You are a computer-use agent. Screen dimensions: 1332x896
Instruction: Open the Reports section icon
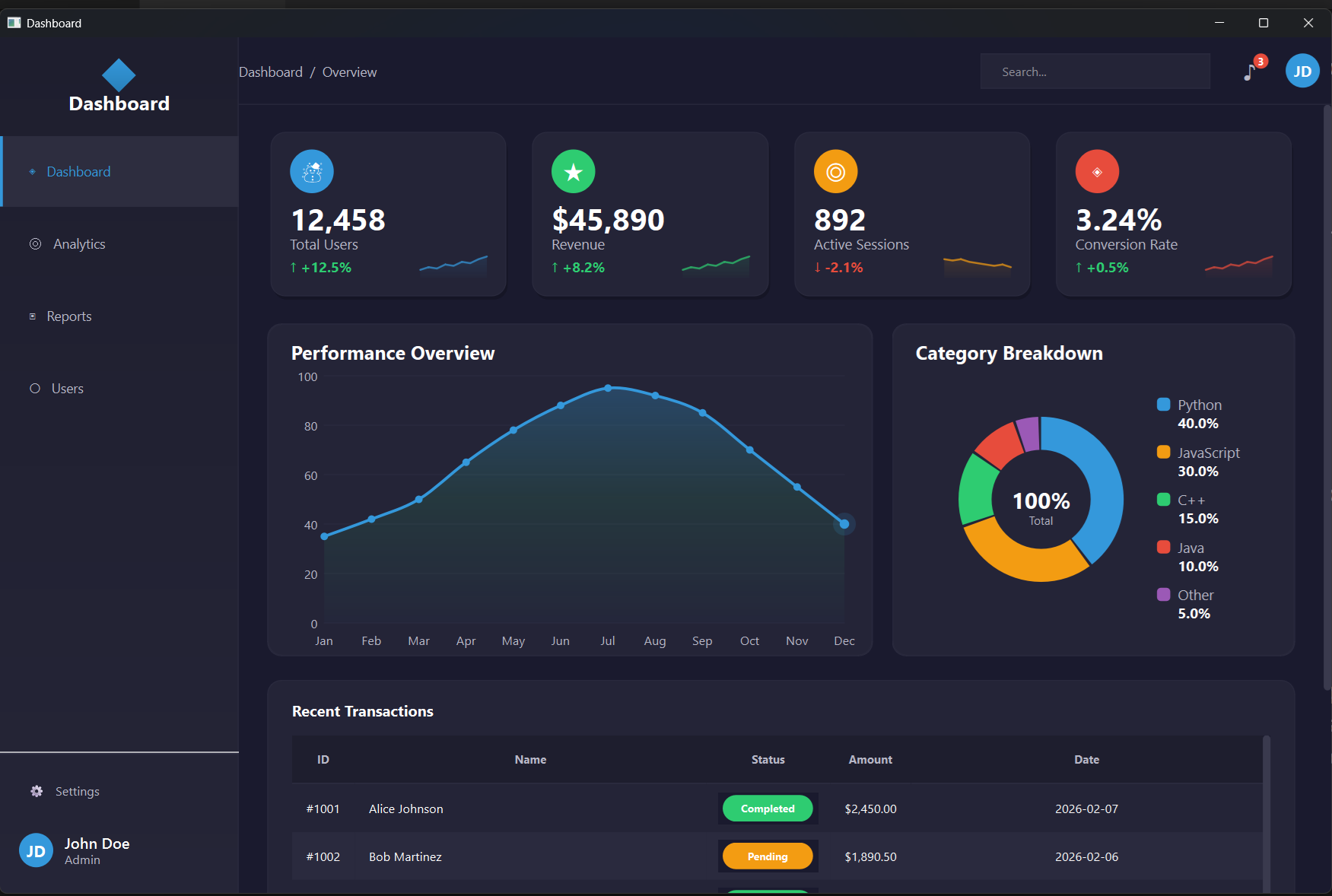coord(32,316)
